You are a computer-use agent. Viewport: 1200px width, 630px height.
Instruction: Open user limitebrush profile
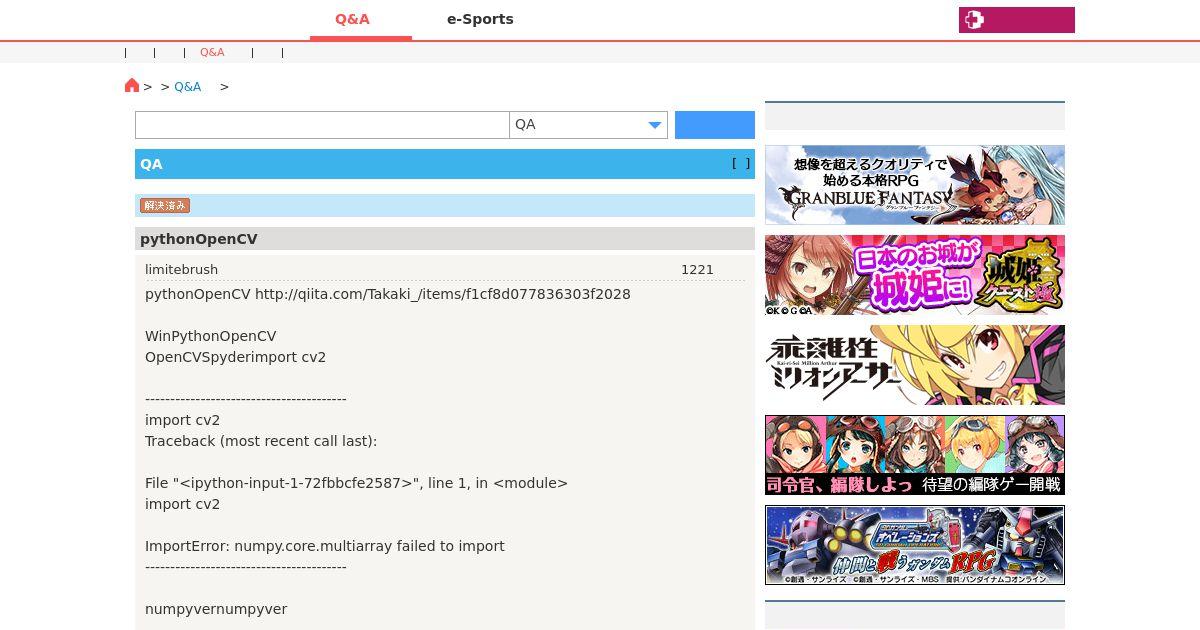click(181, 269)
